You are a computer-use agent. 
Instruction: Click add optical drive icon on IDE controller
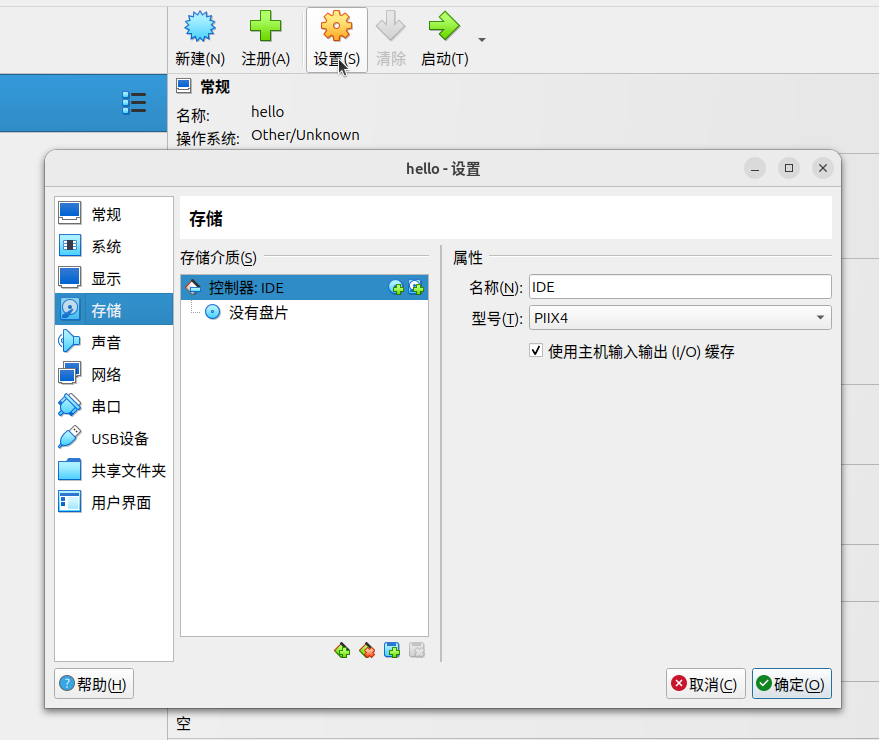397,288
